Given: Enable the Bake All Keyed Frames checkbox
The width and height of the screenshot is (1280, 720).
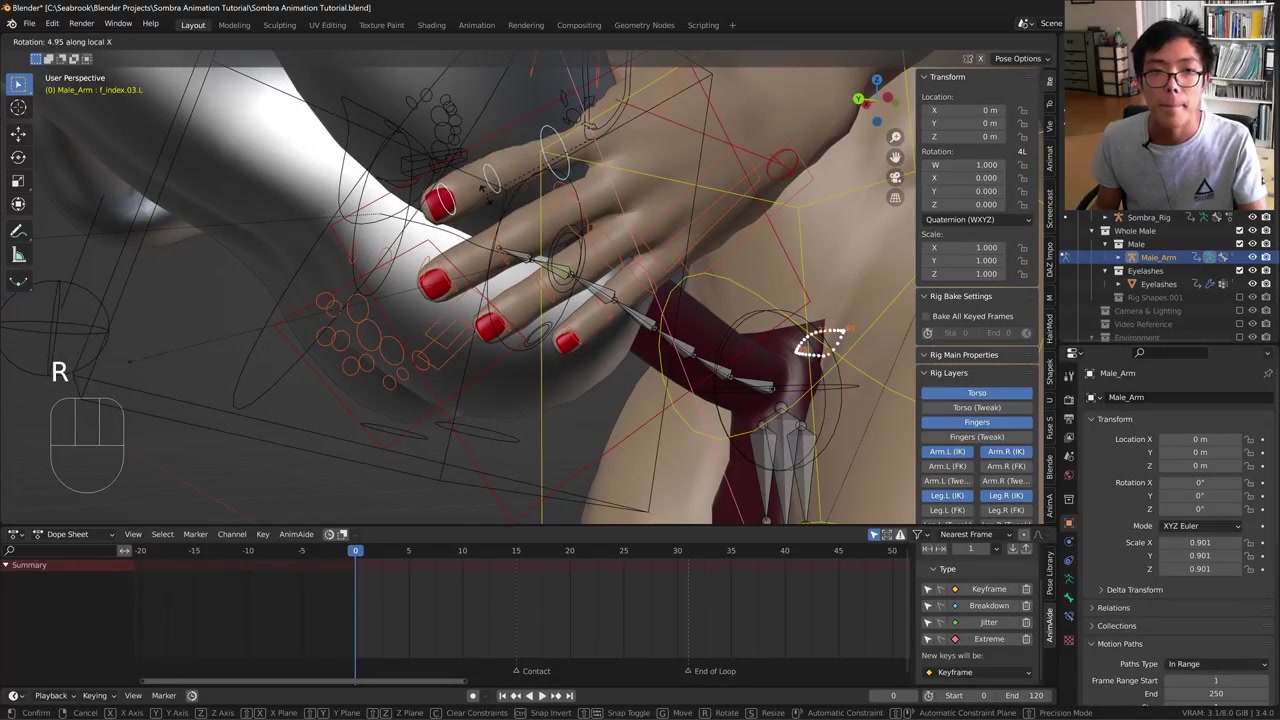Looking at the screenshot, I should click(926, 316).
